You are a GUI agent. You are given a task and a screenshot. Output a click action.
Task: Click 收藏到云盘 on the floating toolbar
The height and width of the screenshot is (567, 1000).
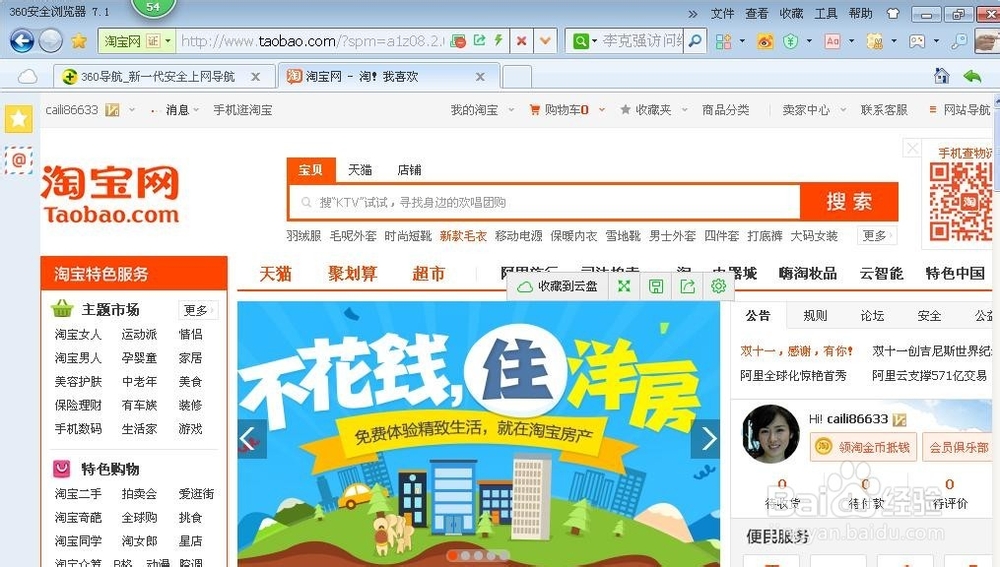[x=557, y=286]
